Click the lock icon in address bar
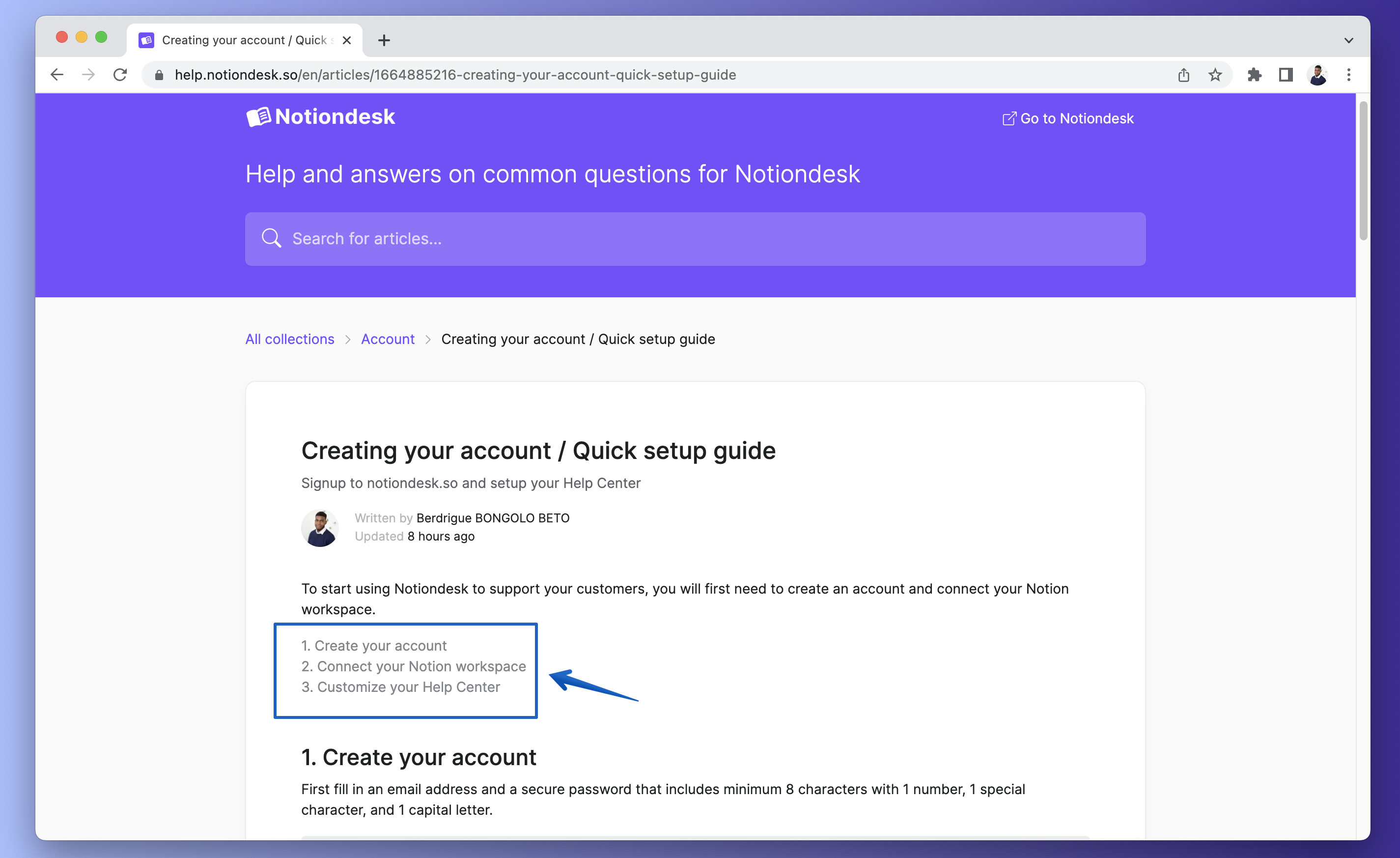The height and width of the screenshot is (858, 1400). [x=159, y=75]
